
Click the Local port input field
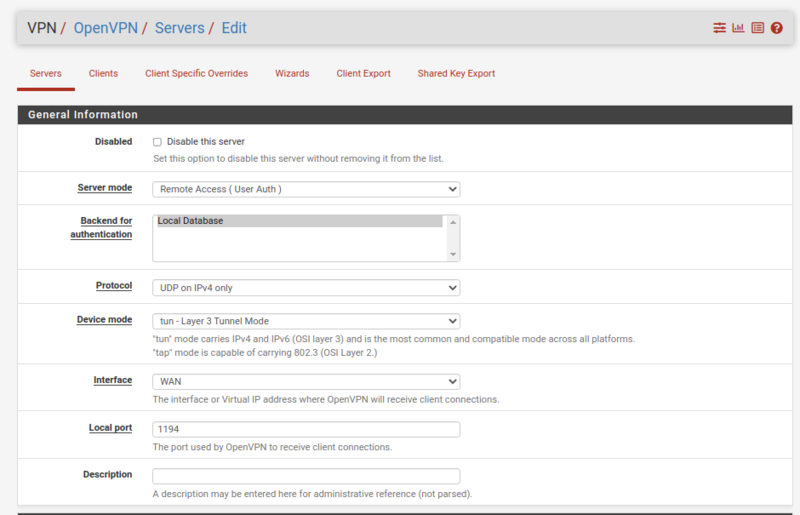[305, 429]
